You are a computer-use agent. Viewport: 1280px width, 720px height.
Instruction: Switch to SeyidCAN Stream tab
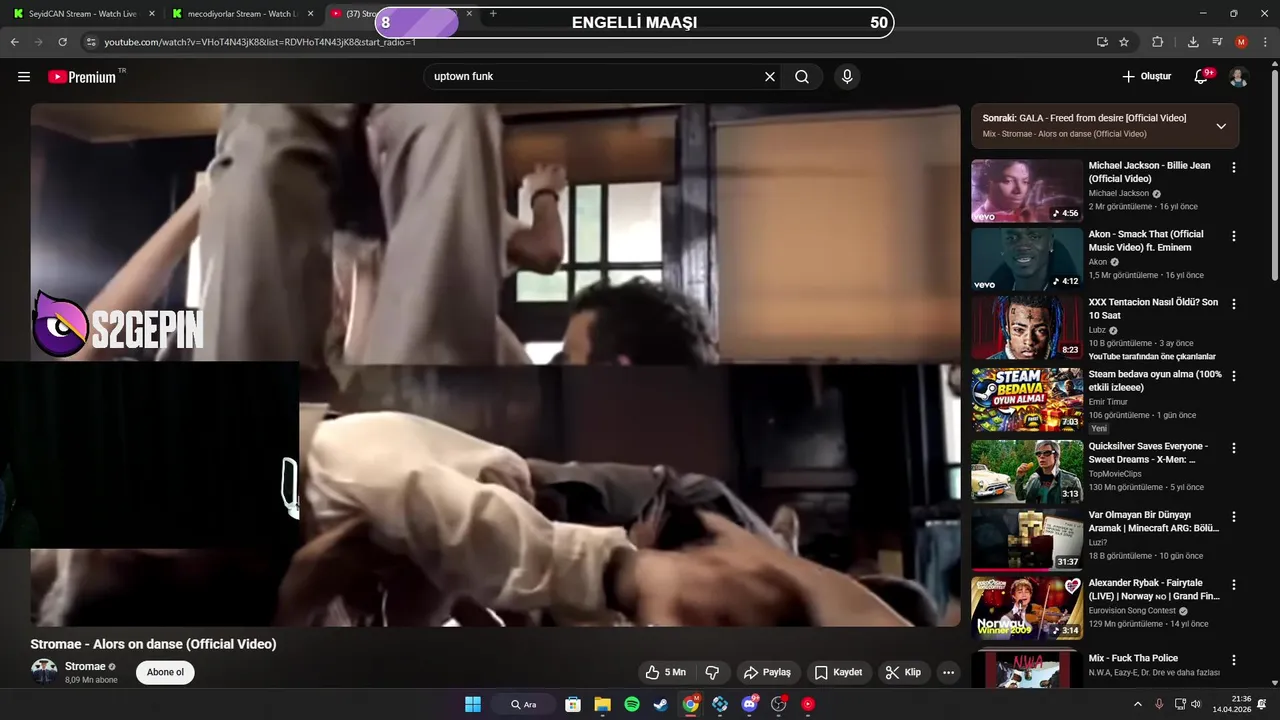tap(83, 14)
